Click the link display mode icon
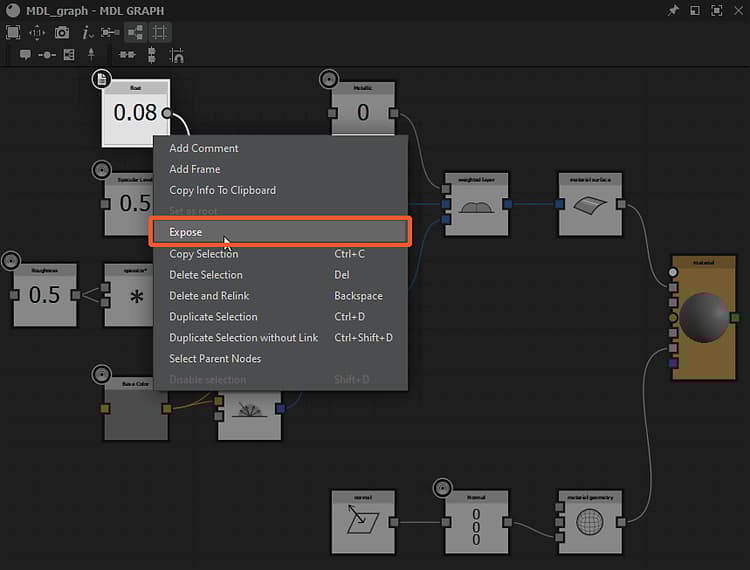This screenshot has height=570, width=750. point(110,33)
